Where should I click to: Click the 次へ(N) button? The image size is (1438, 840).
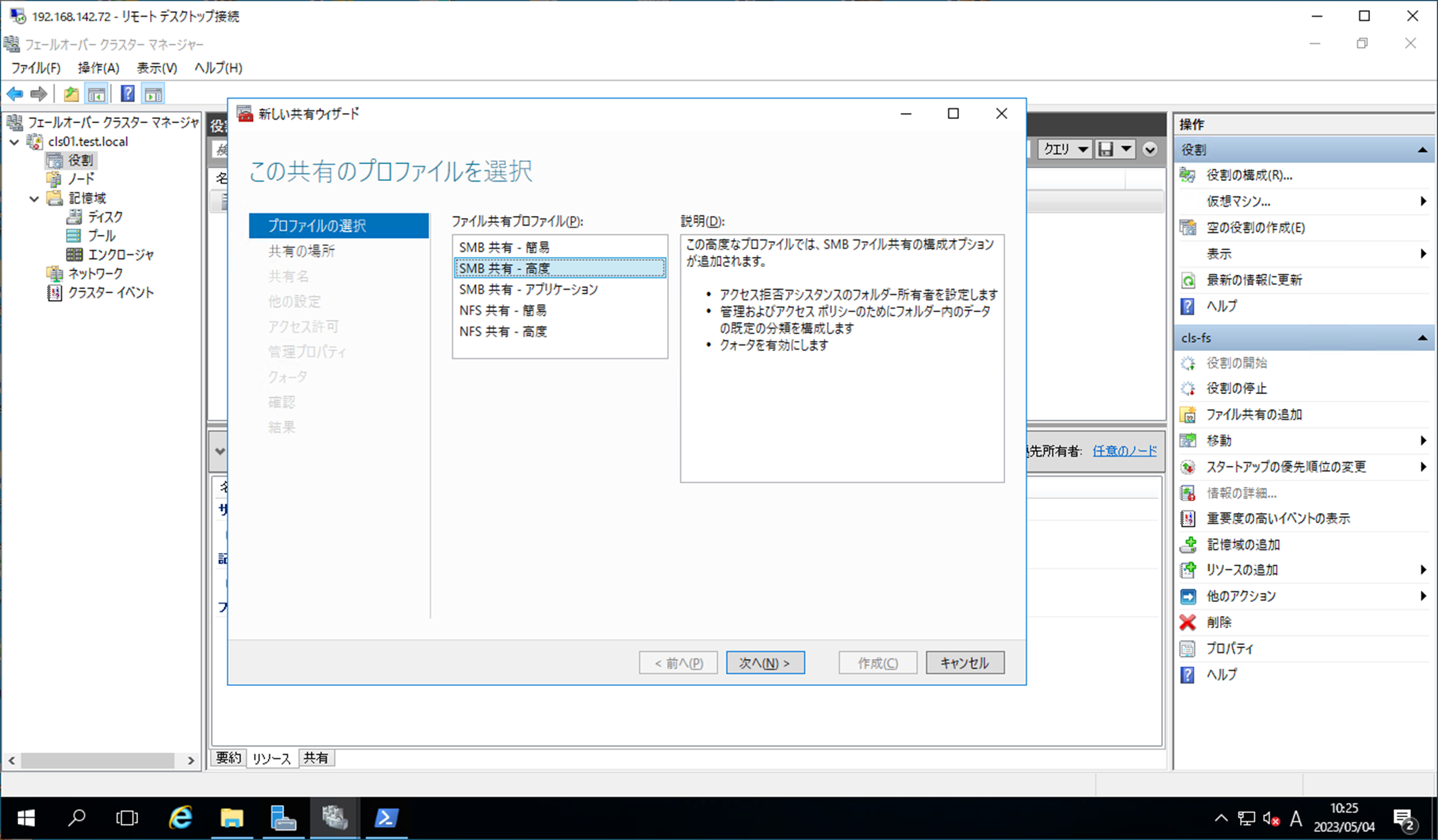[765, 663]
